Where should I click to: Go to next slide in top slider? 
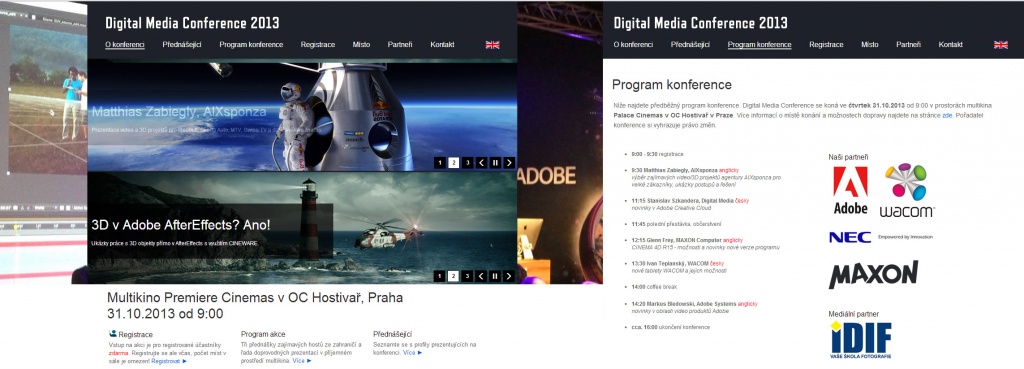509,163
